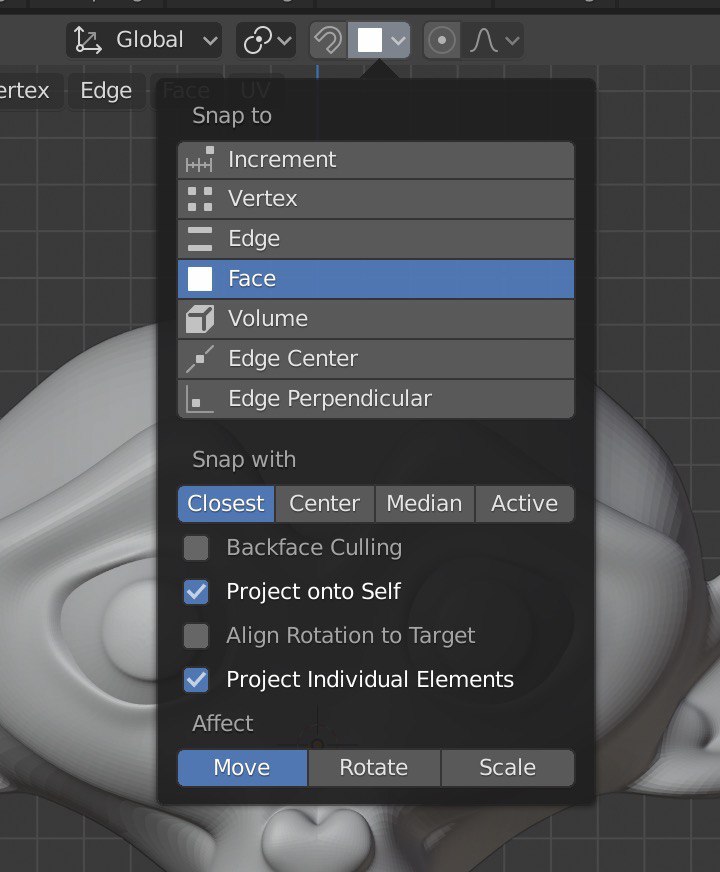The height and width of the screenshot is (872, 720).
Task: Open the Edge menu in header
Action: click(106, 91)
